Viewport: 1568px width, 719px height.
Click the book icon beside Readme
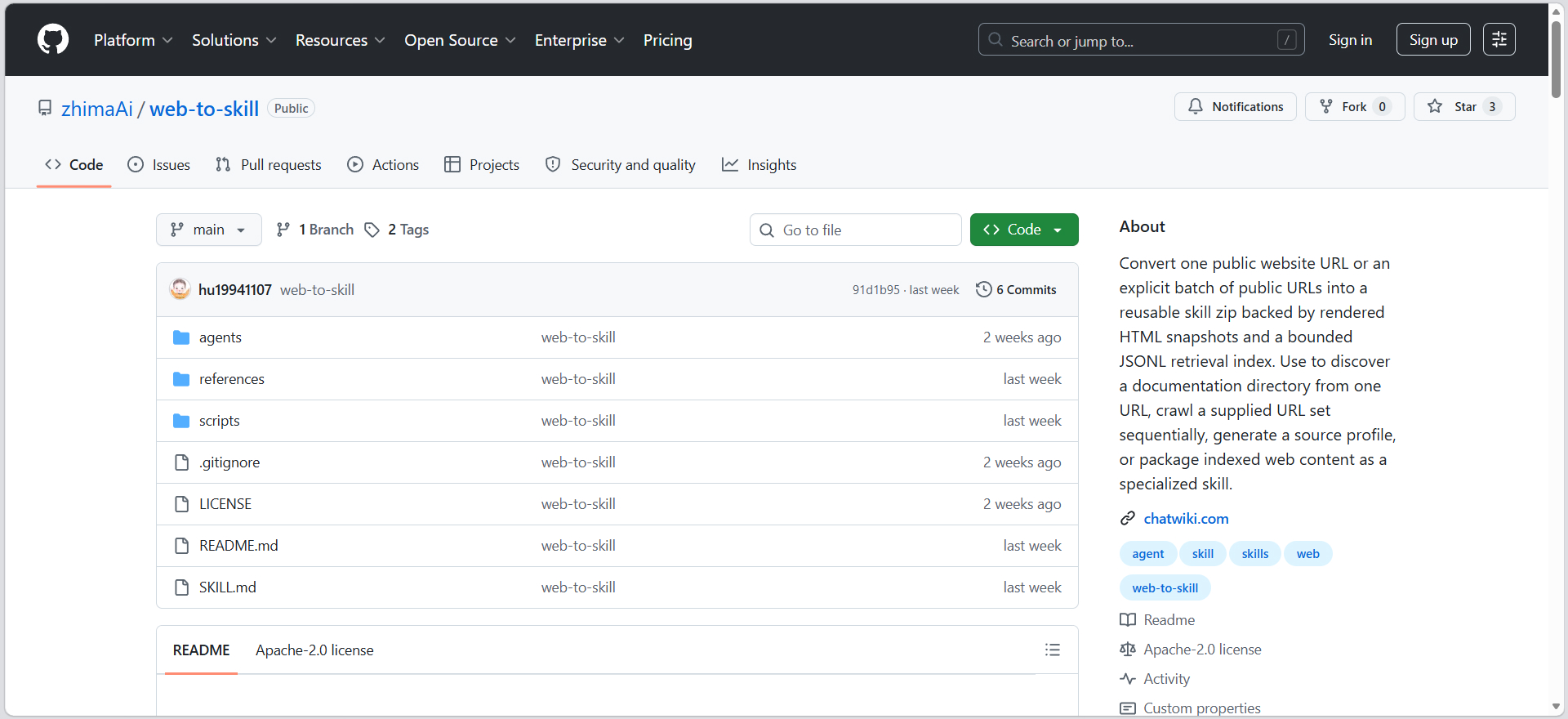click(1128, 620)
